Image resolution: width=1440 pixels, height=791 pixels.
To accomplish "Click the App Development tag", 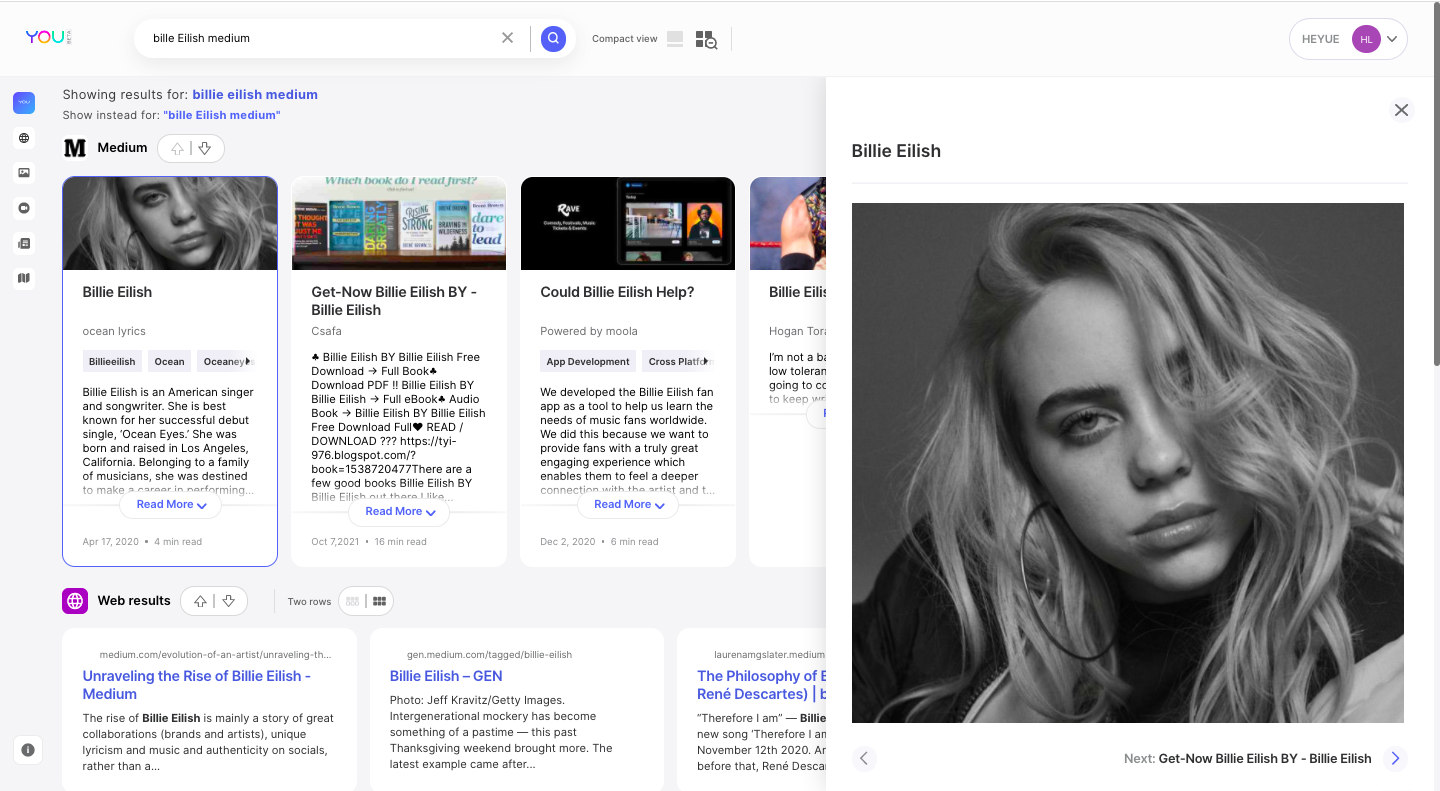I will [588, 362].
